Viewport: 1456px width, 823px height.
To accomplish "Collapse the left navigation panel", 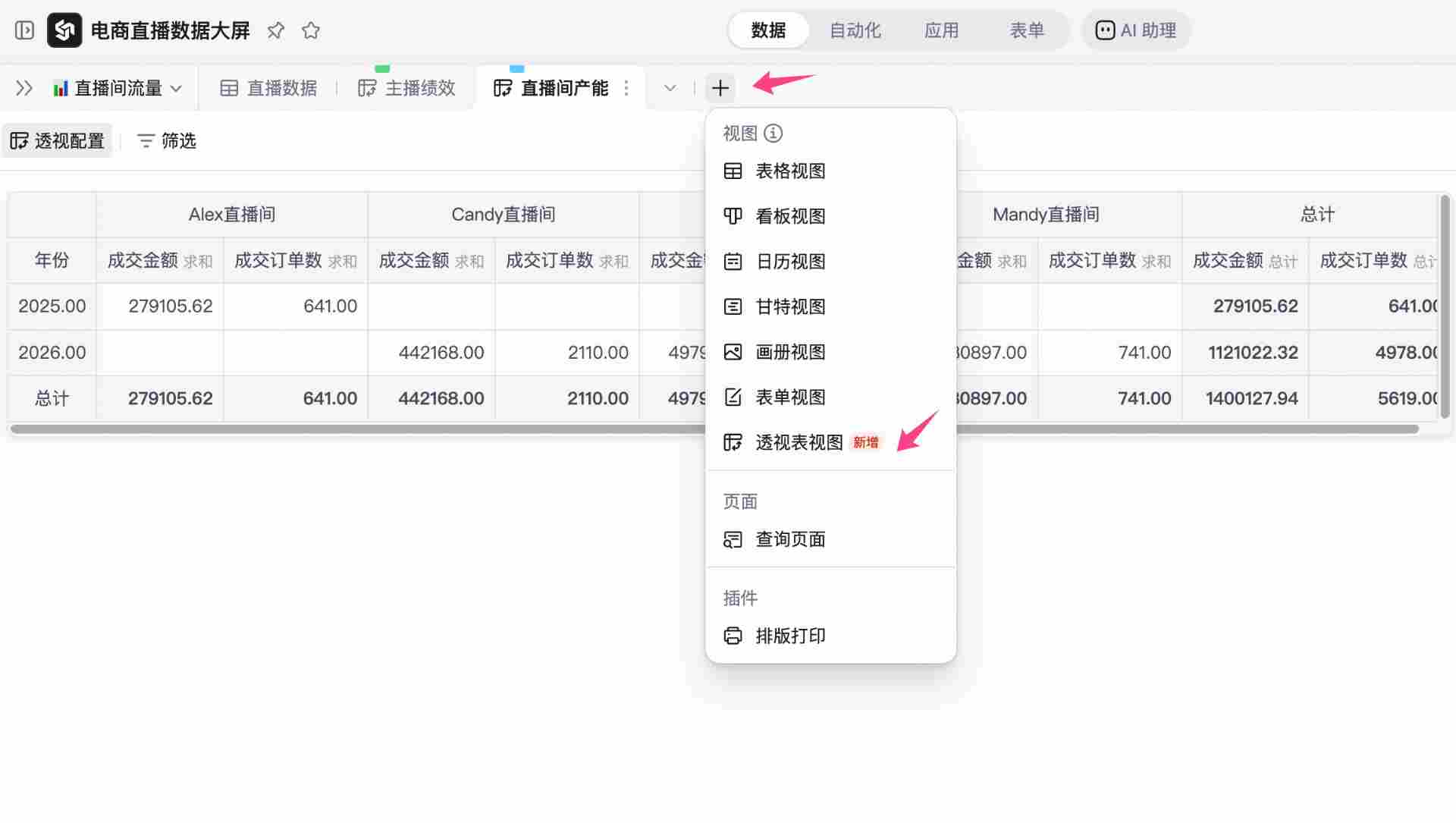I will (24, 30).
